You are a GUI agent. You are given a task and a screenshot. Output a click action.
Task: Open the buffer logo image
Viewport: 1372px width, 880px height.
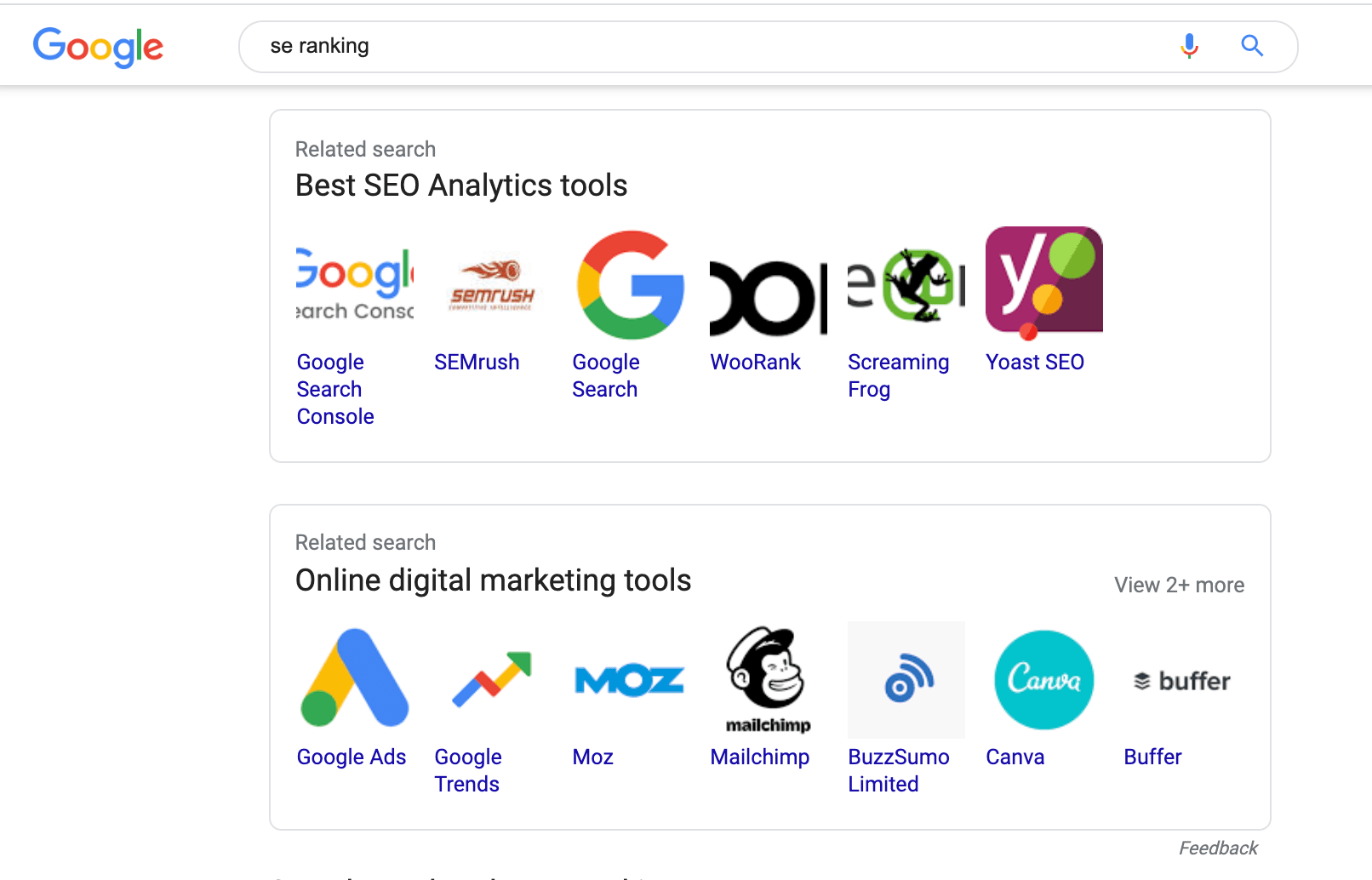(x=1182, y=680)
